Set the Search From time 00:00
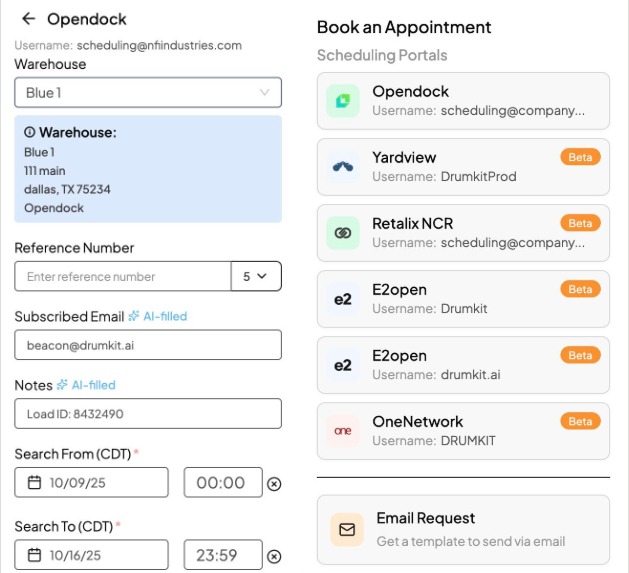Screen dimensions: 629x573 [223, 482]
